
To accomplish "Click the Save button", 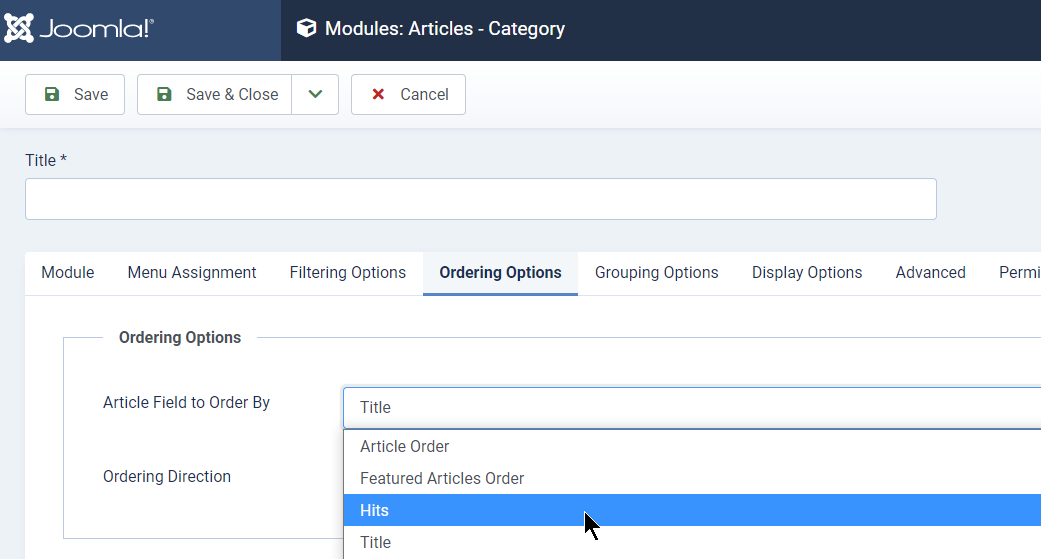I will (x=75, y=94).
